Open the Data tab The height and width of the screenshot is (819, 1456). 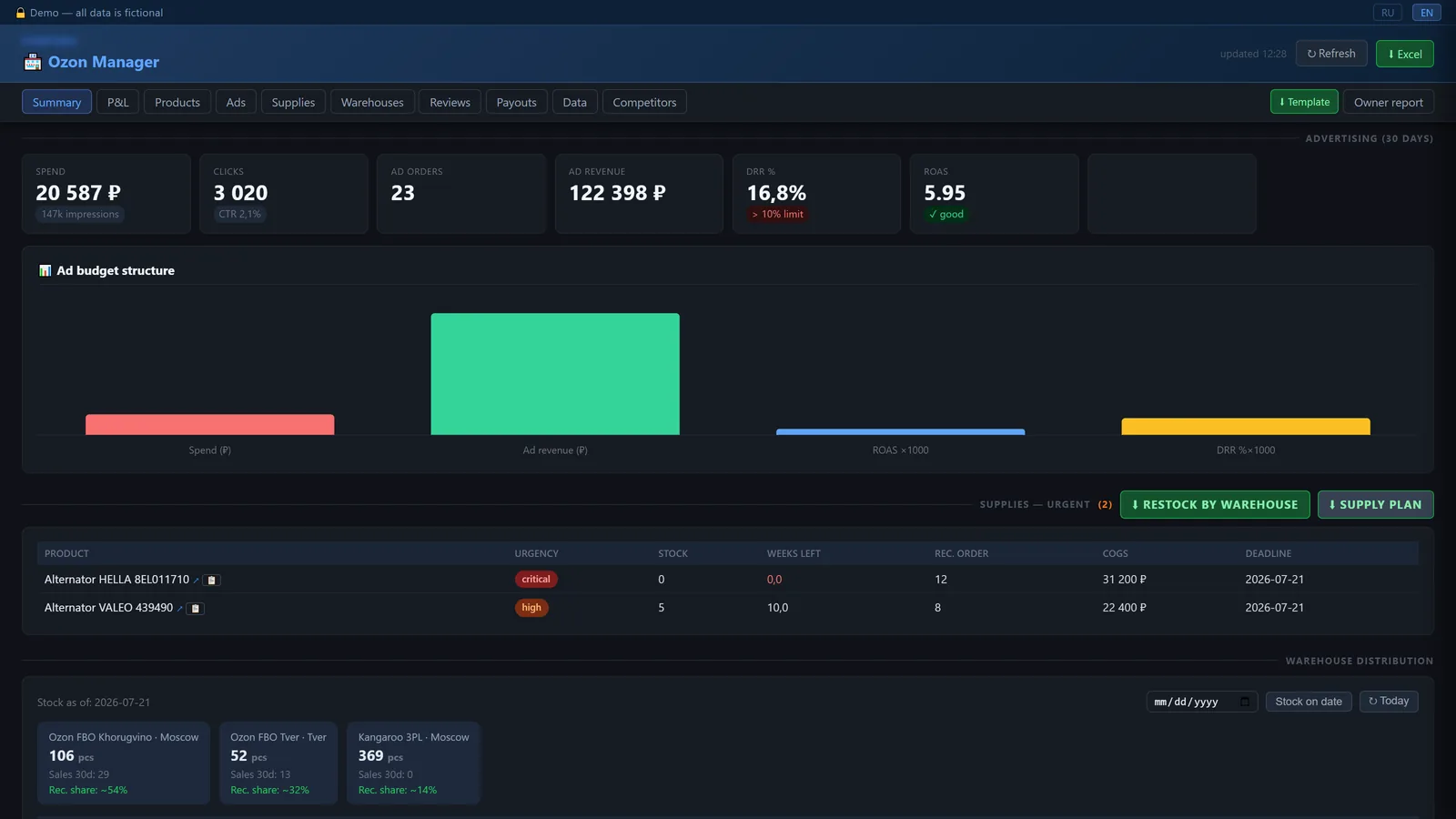[575, 102]
